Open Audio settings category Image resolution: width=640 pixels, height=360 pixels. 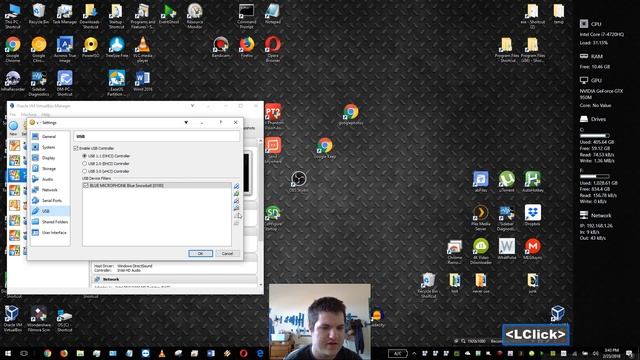coord(50,179)
